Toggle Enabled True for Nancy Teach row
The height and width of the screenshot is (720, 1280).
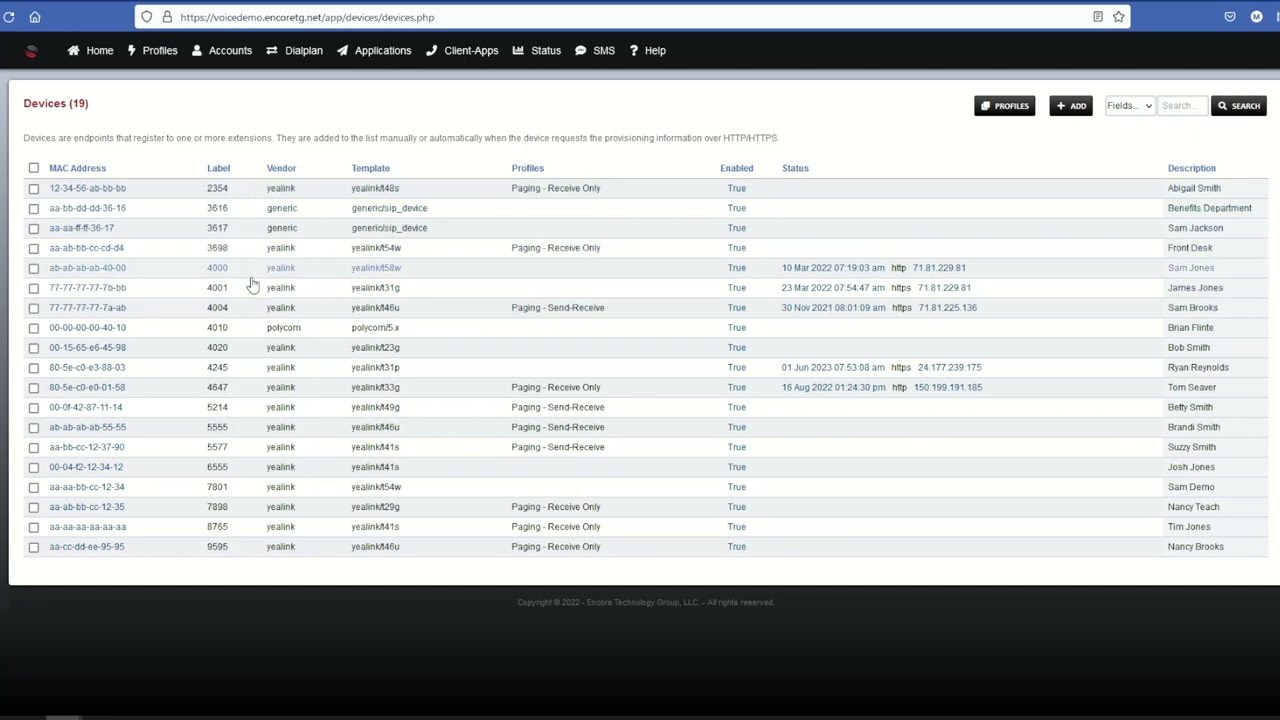(x=736, y=507)
